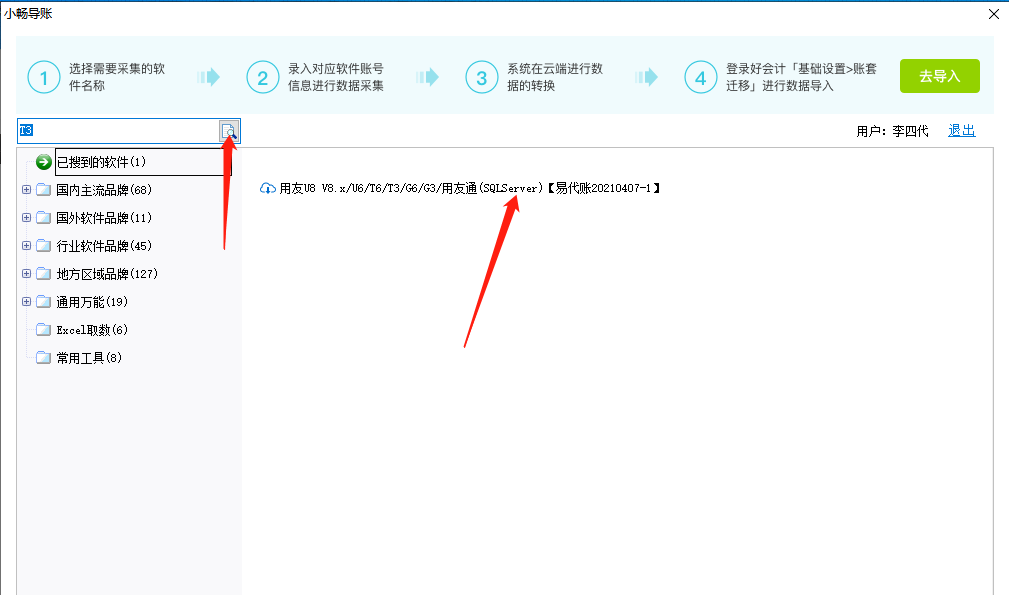Click the 退出 logout link
Viewport: 1009px width, 595px height.
[960, 131]
